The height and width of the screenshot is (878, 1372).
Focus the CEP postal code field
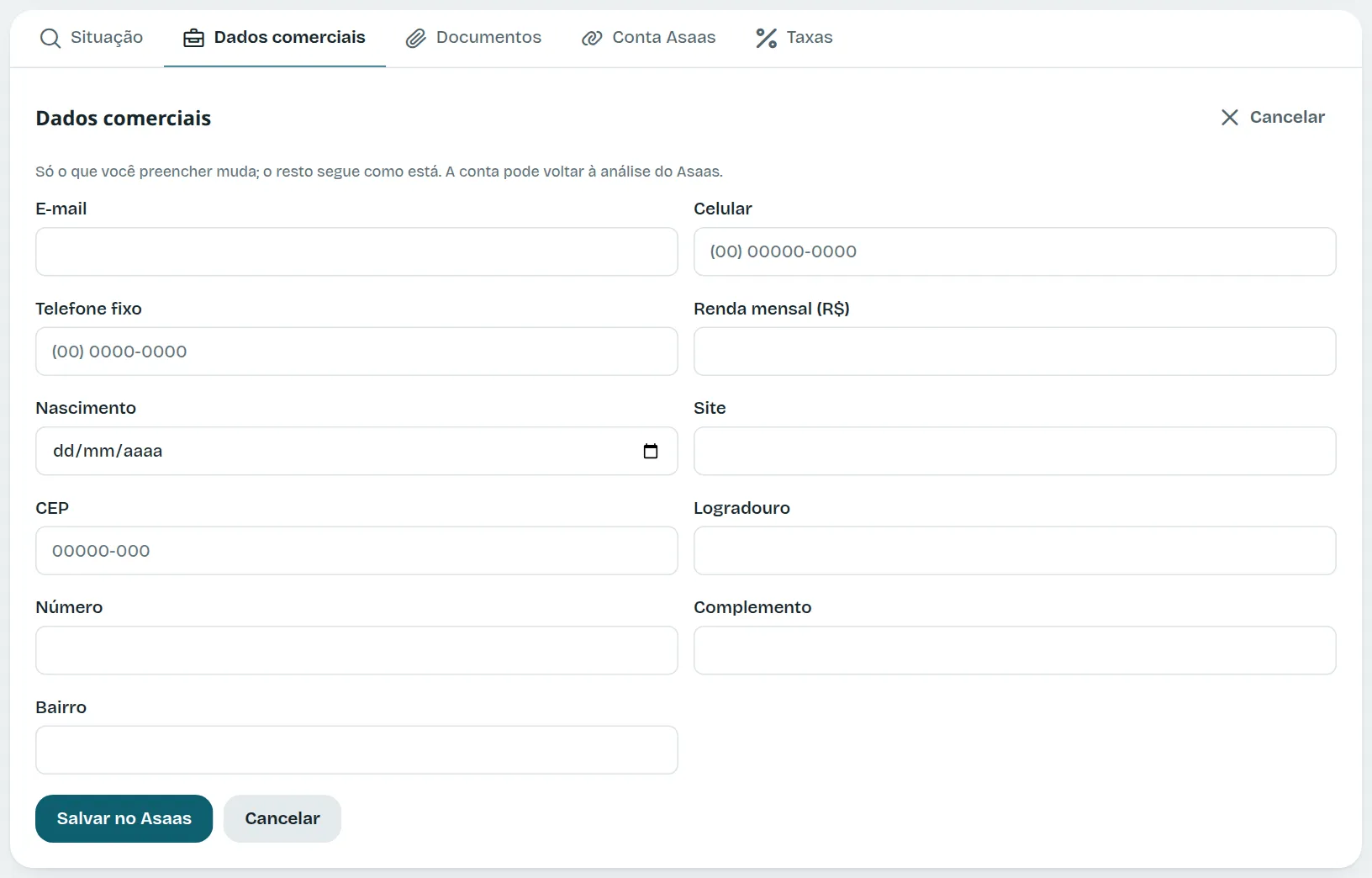pyautogui.click(x=356, y=551)
